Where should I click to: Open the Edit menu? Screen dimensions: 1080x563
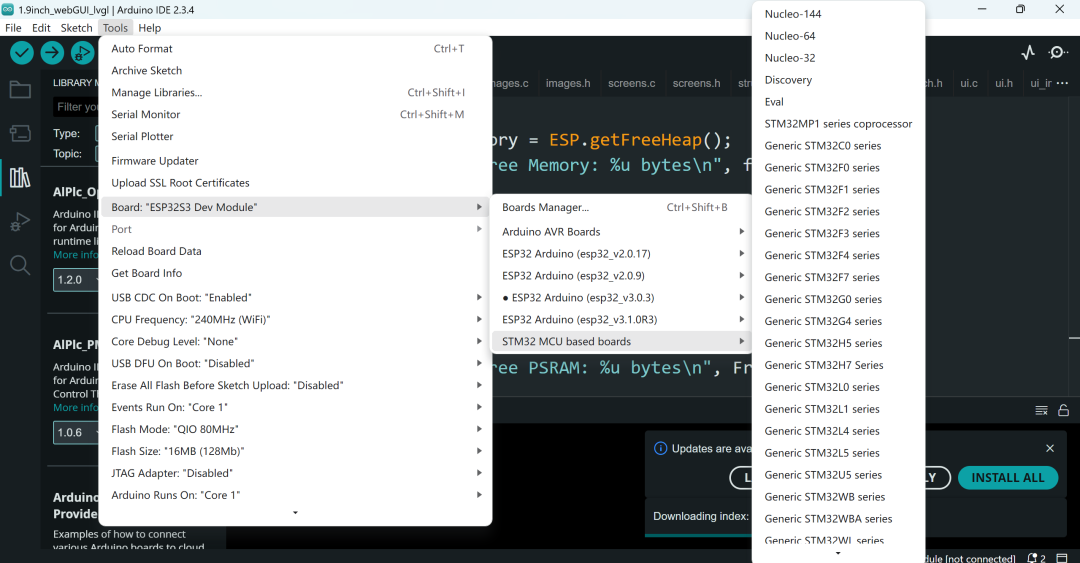41,28
